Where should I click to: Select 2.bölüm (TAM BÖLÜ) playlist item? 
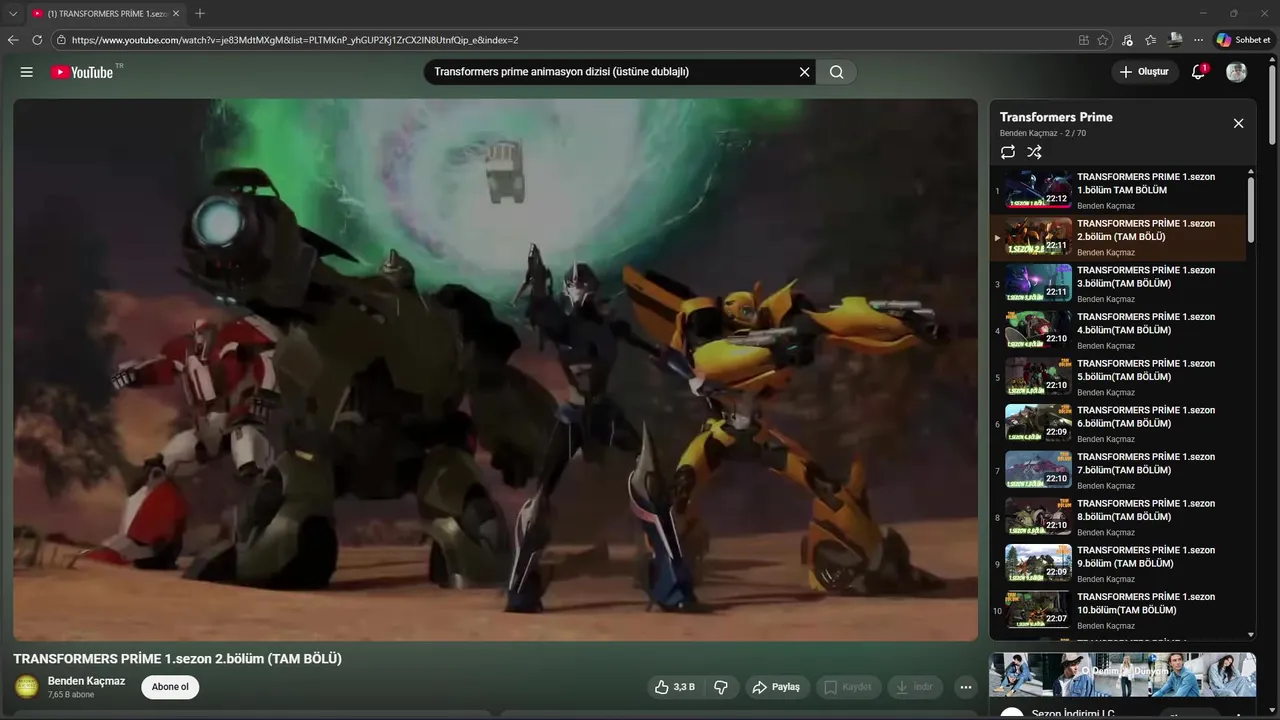[x=1119, y=237]
